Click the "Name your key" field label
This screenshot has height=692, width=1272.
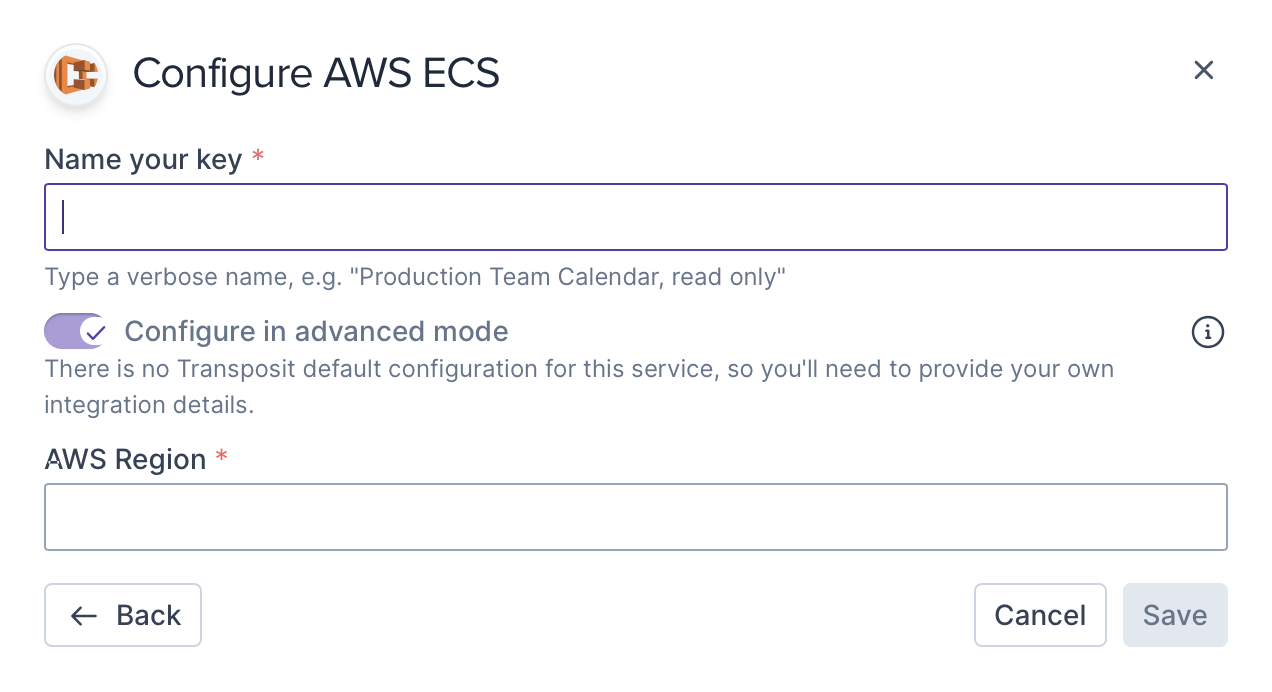(x=143, y=160)
